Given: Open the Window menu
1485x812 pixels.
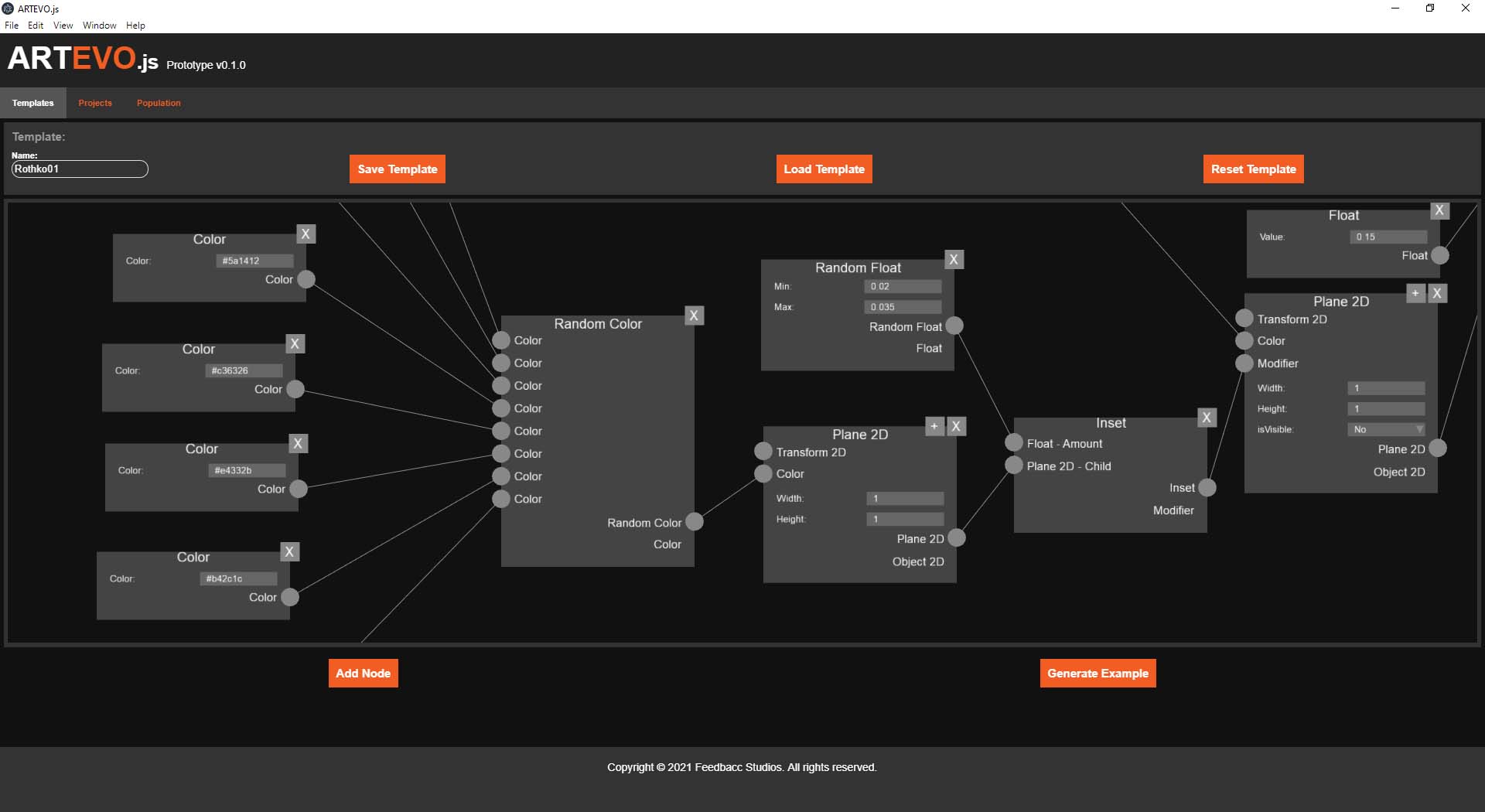Looking at the screenshot, I should point(100,26).
